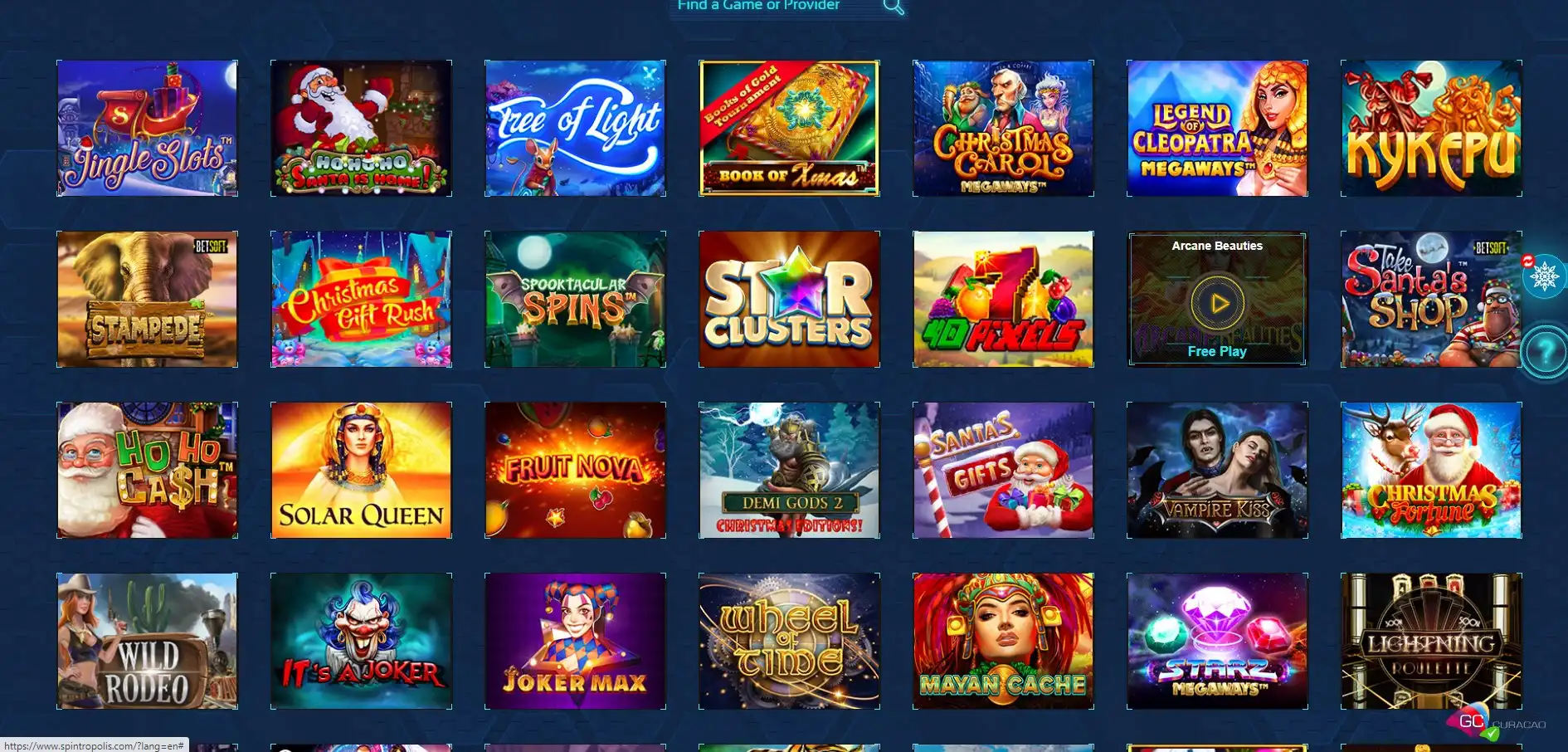This screenshot has width=1568, height=752.
Task: Click the search magnifier icon
Action: coord(893,7)
